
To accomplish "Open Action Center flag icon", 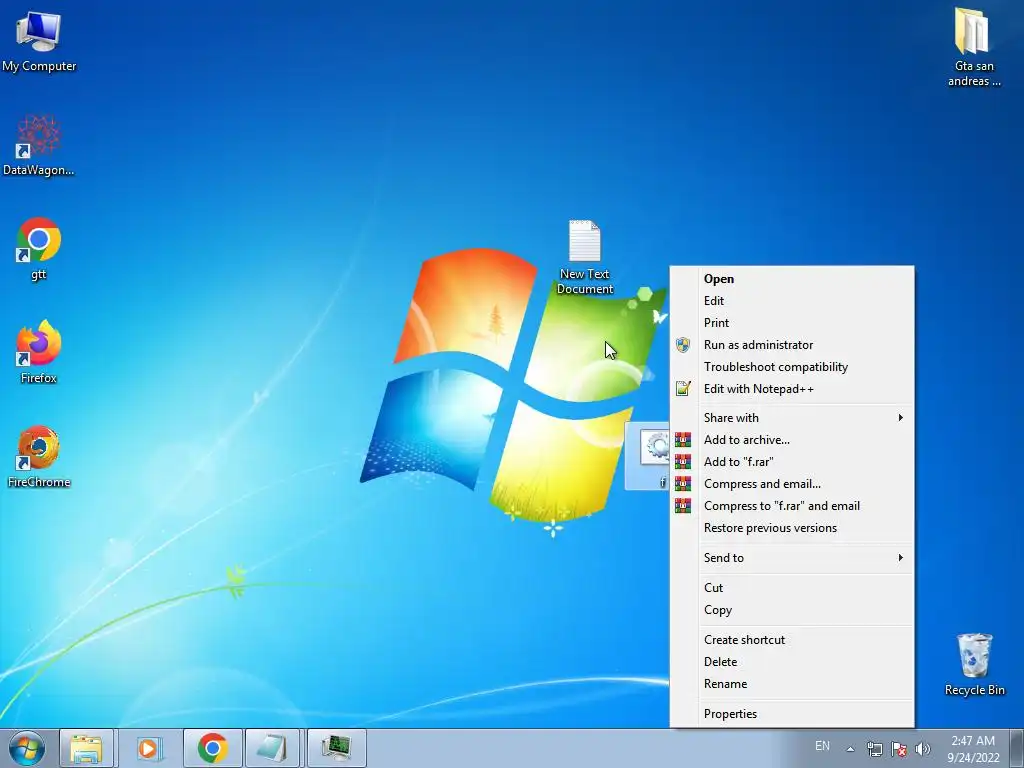I will (x=899, y=749).
